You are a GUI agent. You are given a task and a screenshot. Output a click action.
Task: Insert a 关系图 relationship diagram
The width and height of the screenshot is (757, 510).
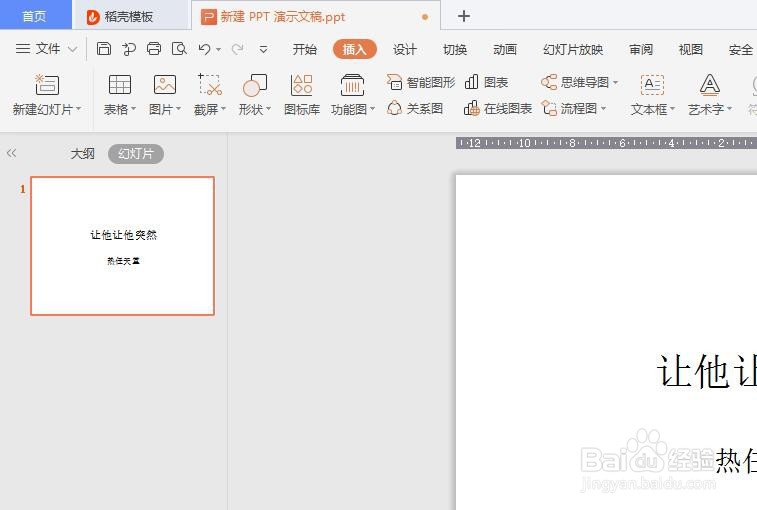415,109
